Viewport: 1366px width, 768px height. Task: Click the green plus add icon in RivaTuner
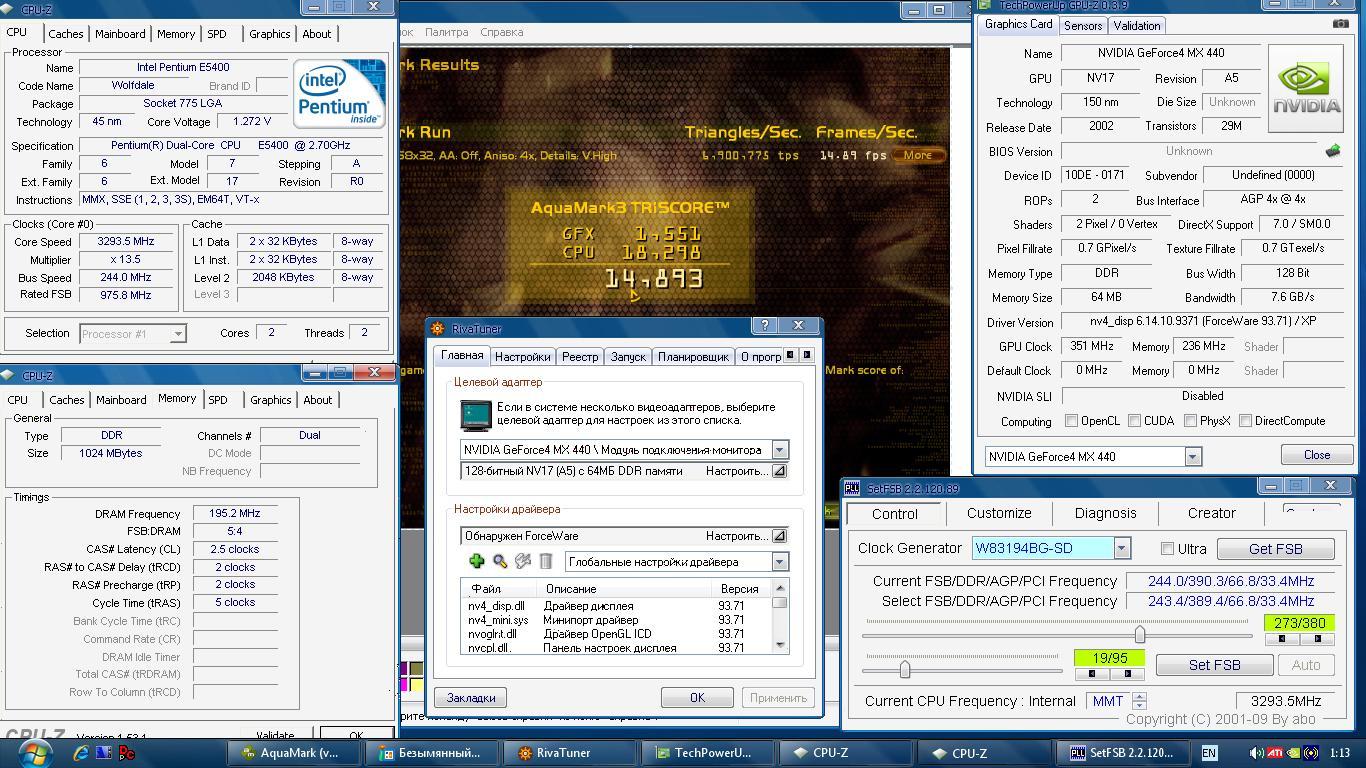477,562
